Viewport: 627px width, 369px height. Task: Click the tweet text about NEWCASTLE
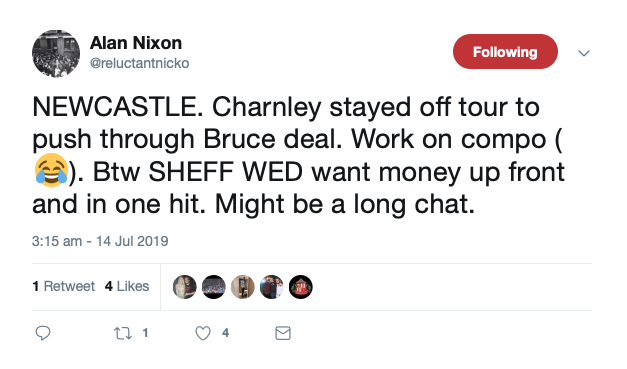(298, 156)
